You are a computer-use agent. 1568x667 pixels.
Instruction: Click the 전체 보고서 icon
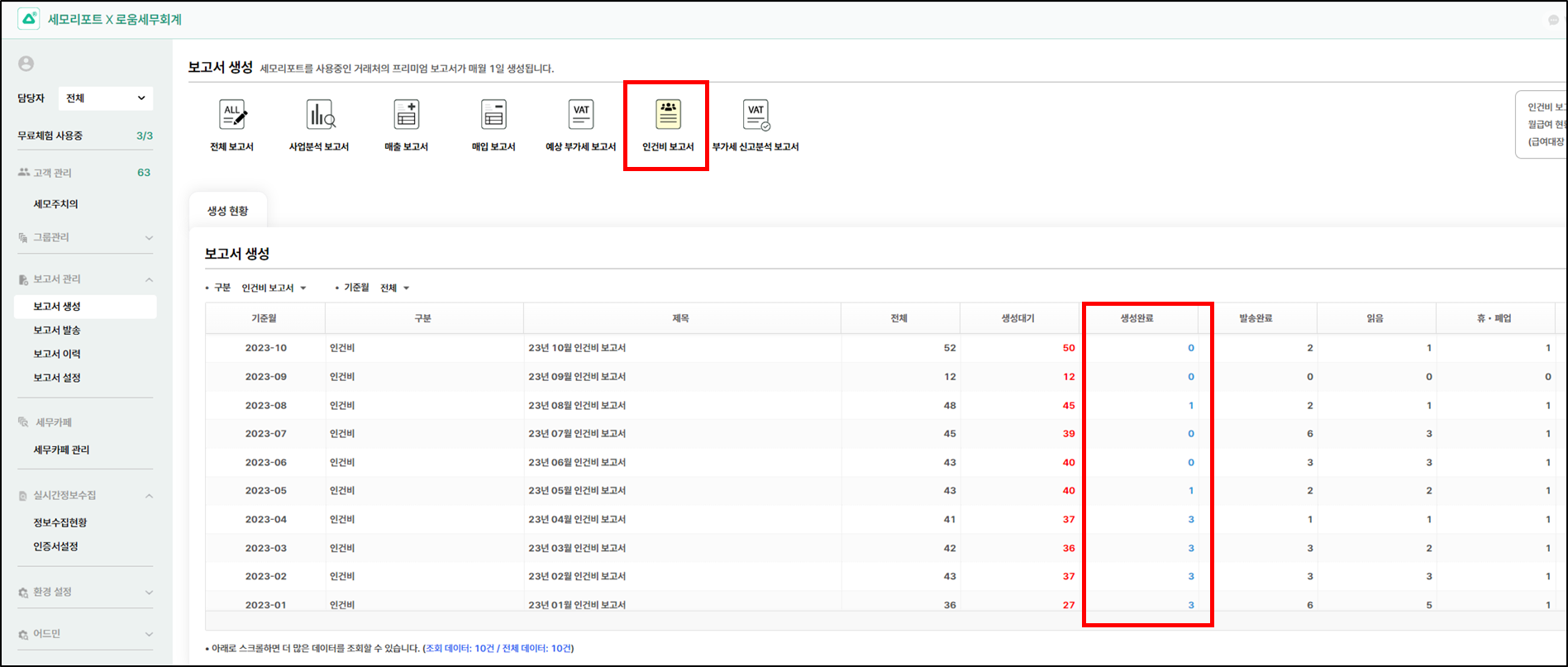coord(232,116)
